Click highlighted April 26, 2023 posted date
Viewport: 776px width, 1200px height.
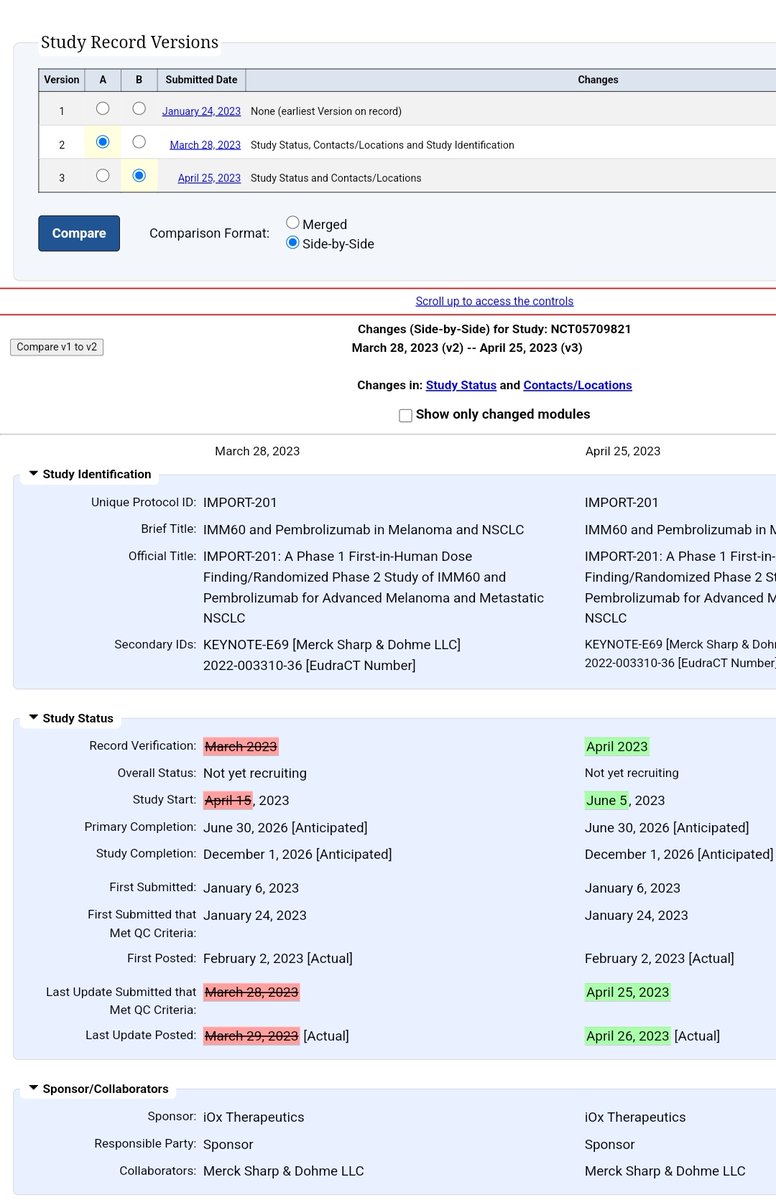[627, 1036]
